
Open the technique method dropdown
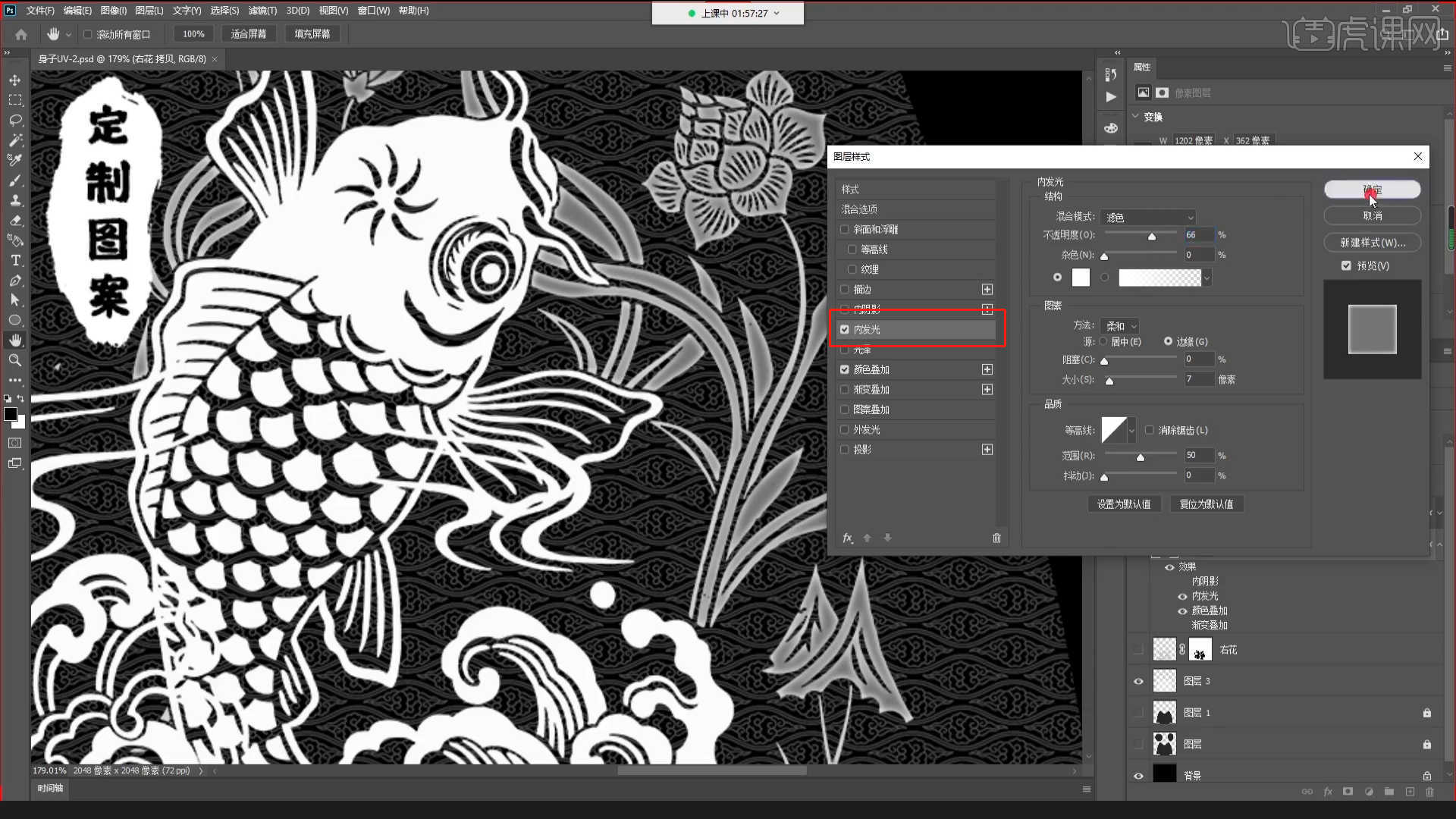coord(1121,326)
